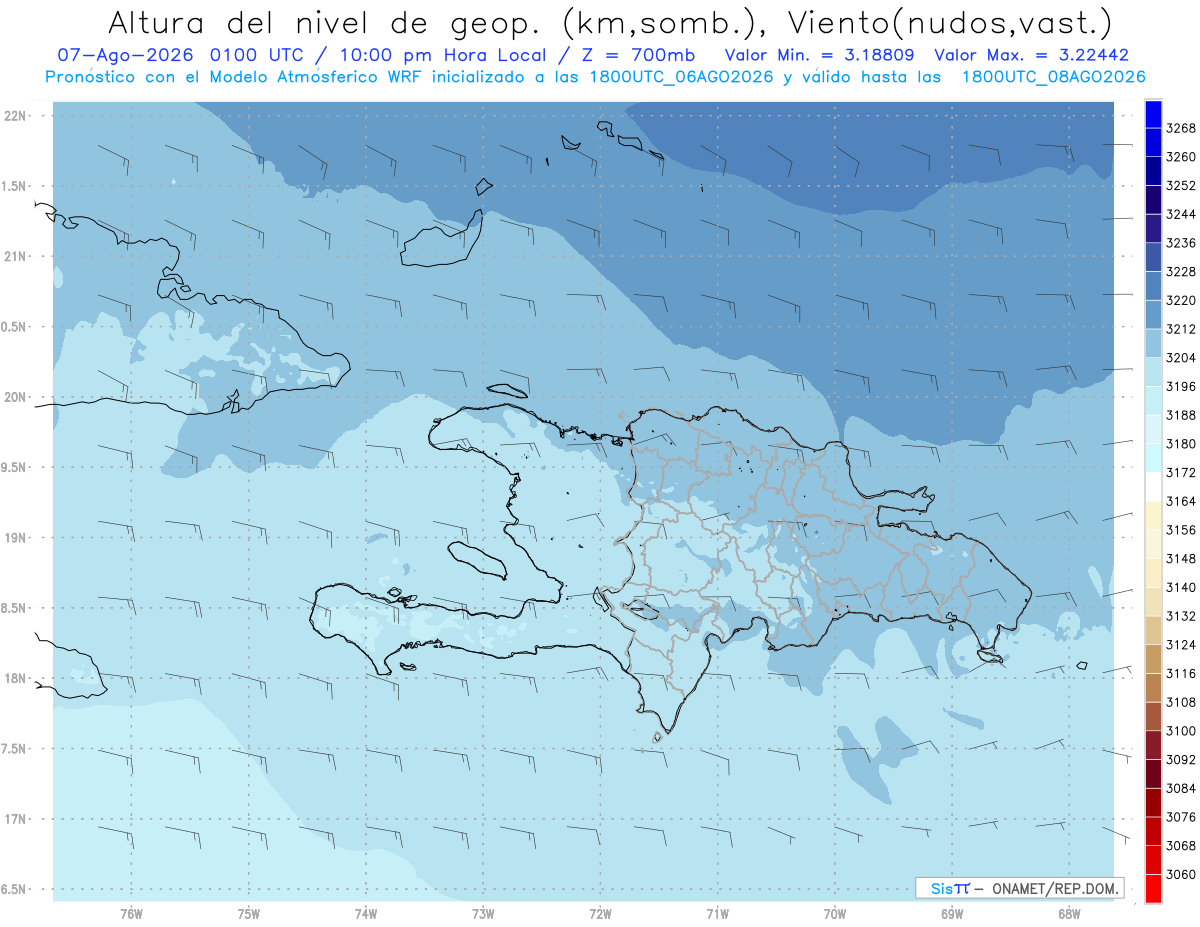
Task: Click the '1800UTC_06AGO2026' initialization time text
Action: [682, 77]
